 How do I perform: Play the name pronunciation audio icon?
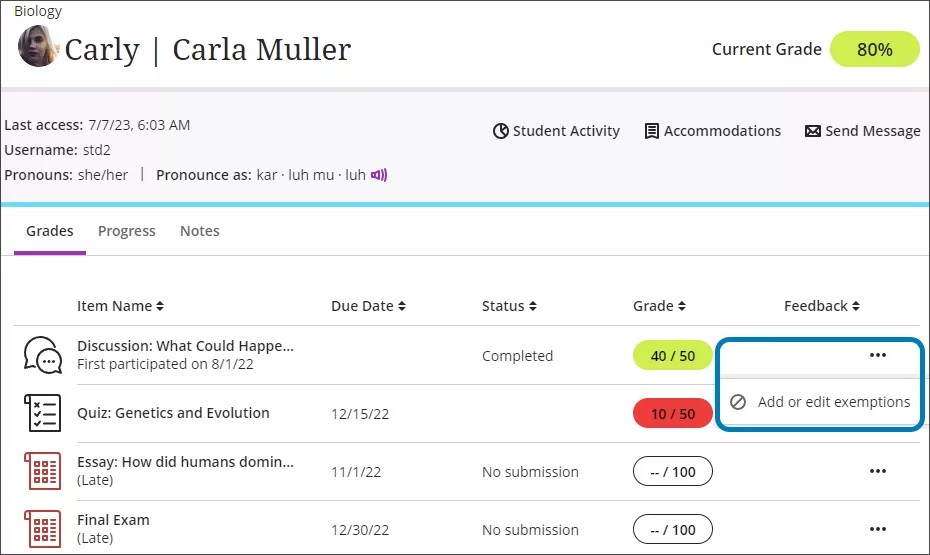379,175
